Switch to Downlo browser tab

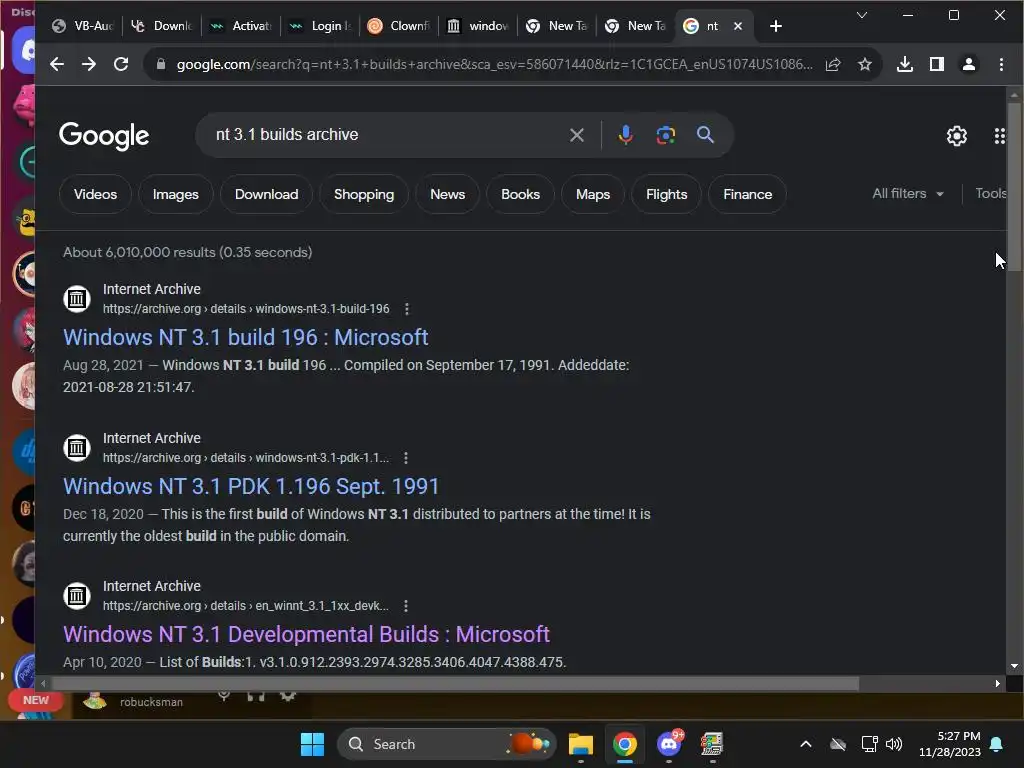(162, 26)
